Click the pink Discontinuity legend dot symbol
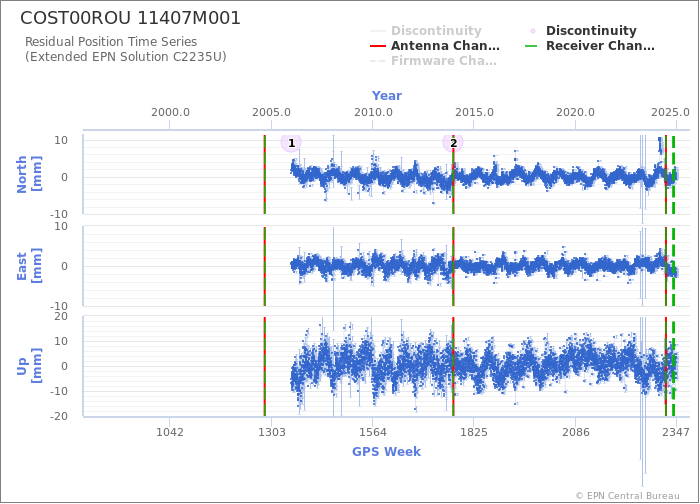 pos(533,31)
